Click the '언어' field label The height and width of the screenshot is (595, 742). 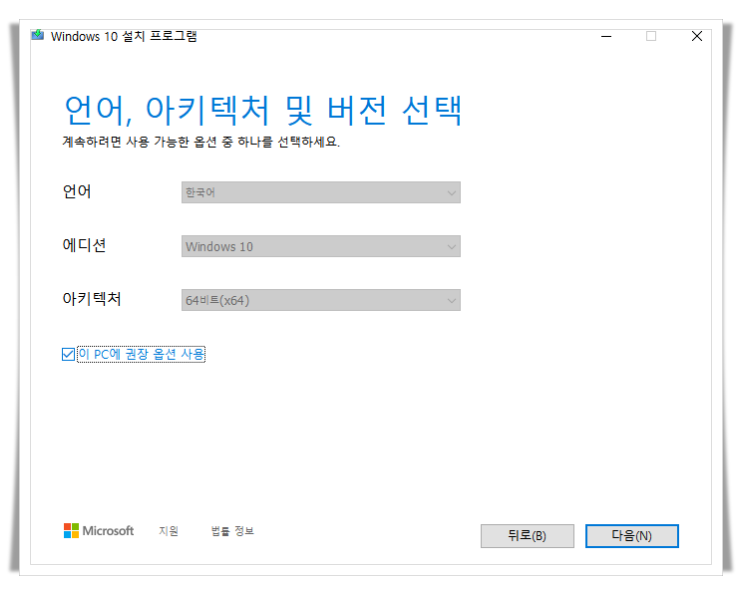[77, 192]
